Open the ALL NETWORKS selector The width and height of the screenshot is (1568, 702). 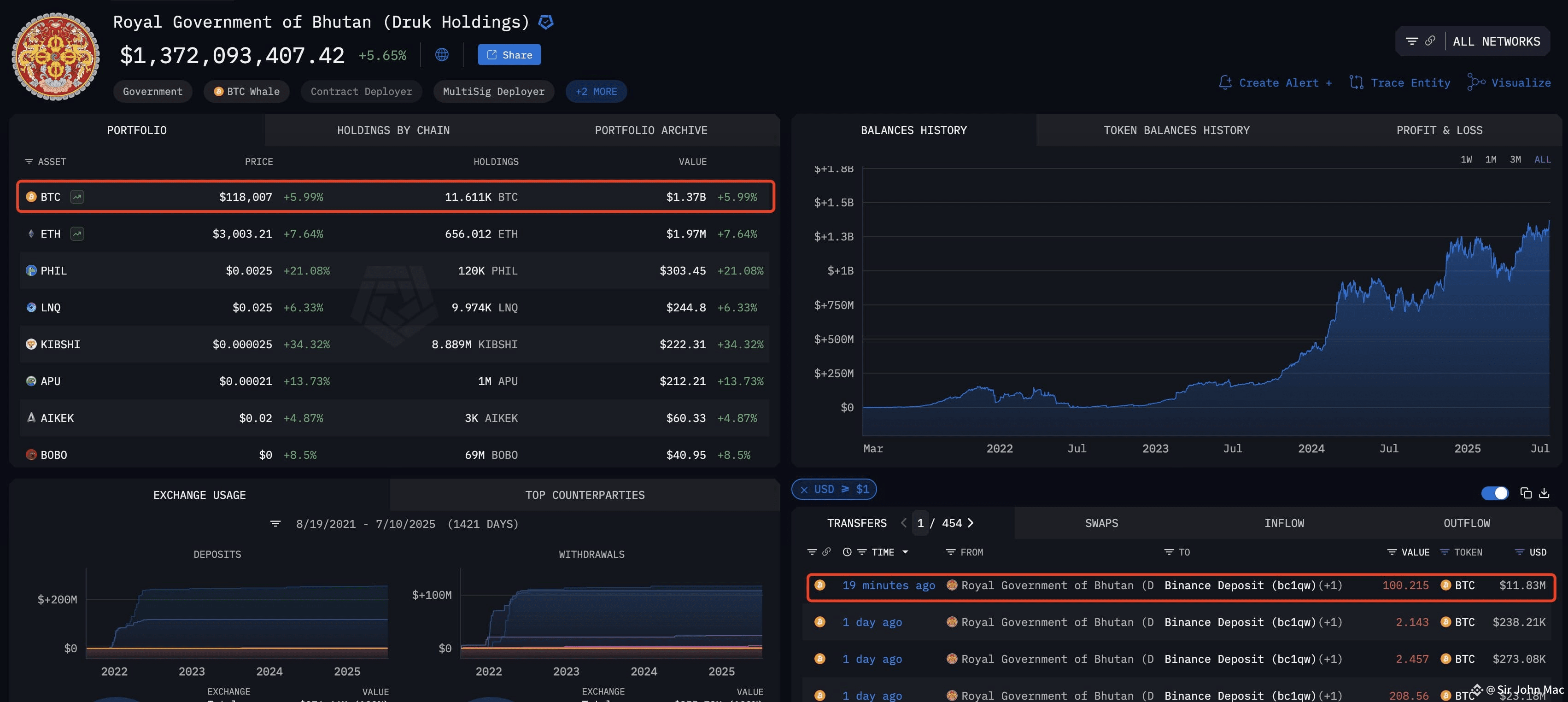(x=1496, y=41)
